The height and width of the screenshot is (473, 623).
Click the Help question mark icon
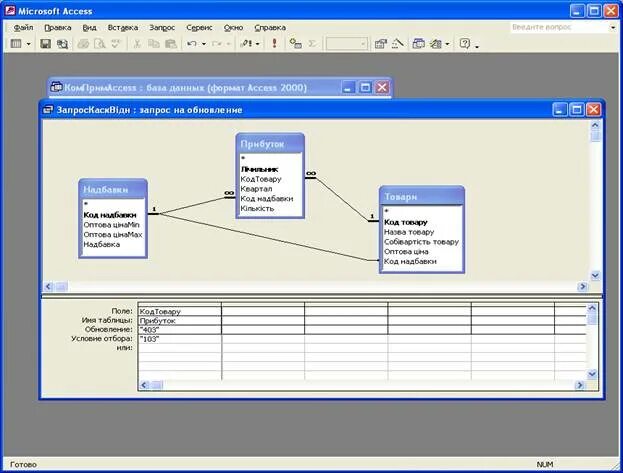pos(465,43)
